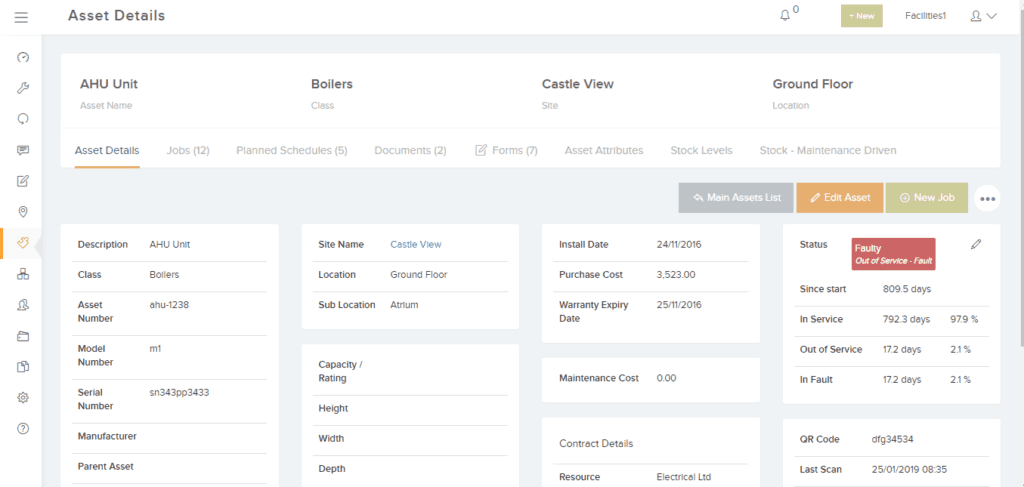Open the Planned Schedules (5) tab
The image size is (1024, 487).
(291, 150)
